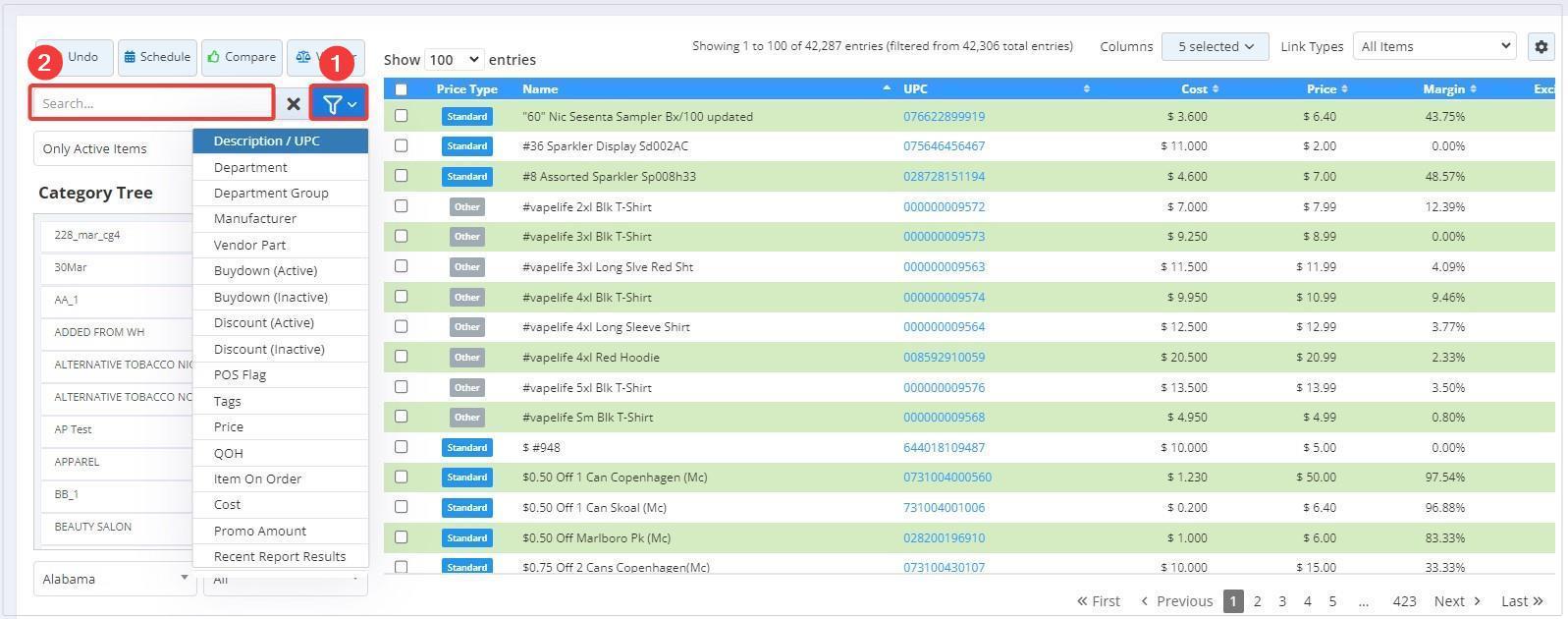
Task: Click Standard badge on $ #948 row
Action: (x=467, y=447)
